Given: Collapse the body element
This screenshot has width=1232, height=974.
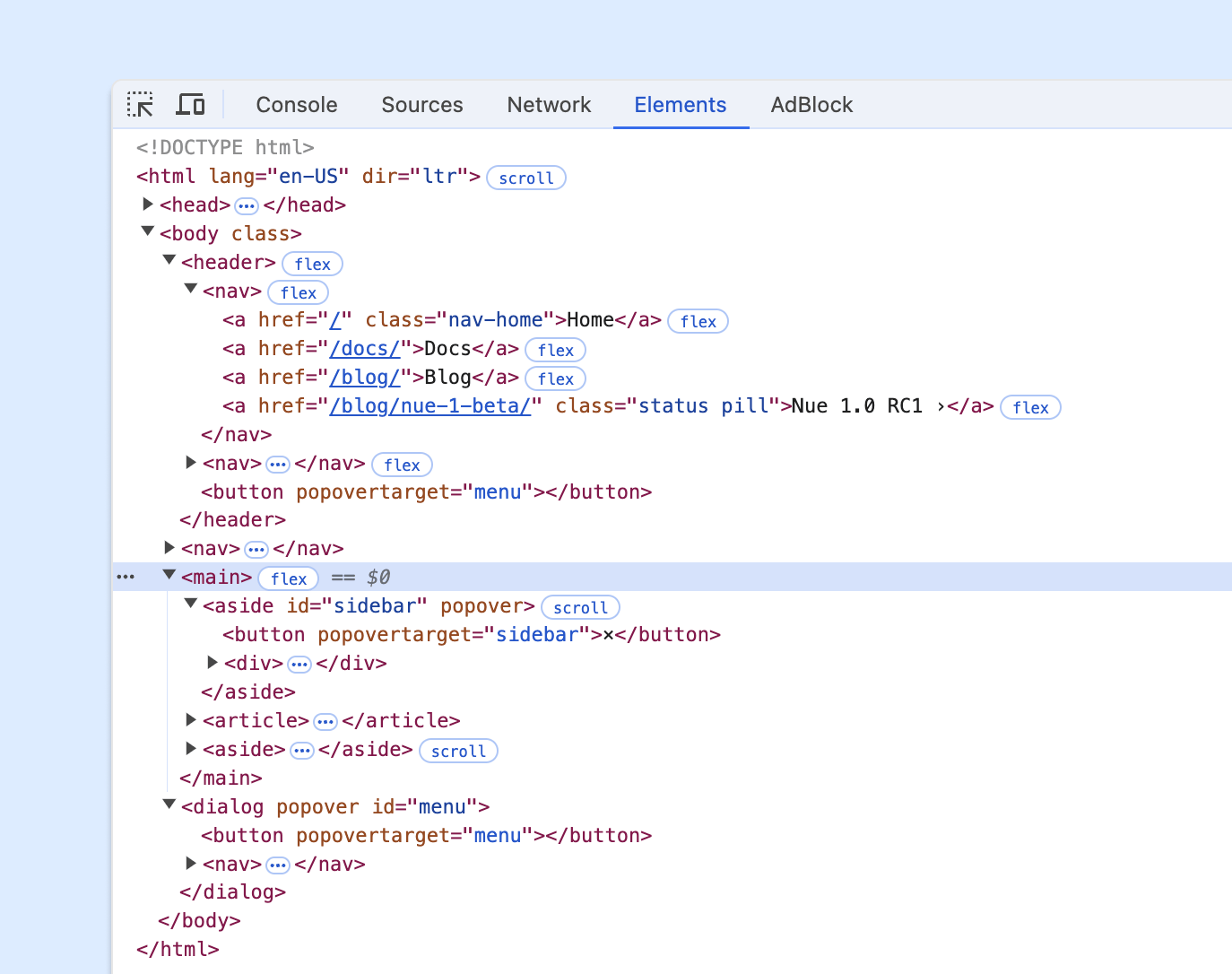Looking at the screenshot, I should click(148, 232).
